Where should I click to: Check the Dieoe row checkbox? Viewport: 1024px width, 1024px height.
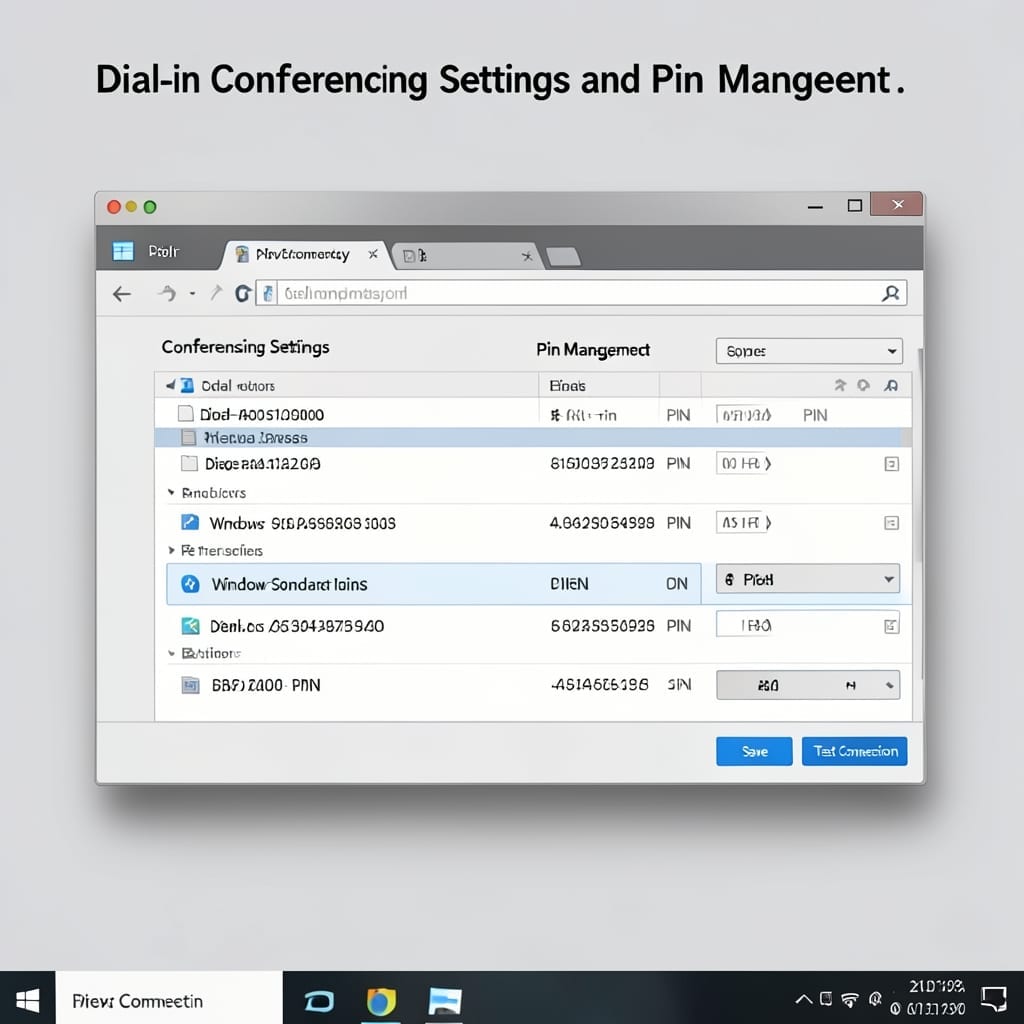point(189,464)
